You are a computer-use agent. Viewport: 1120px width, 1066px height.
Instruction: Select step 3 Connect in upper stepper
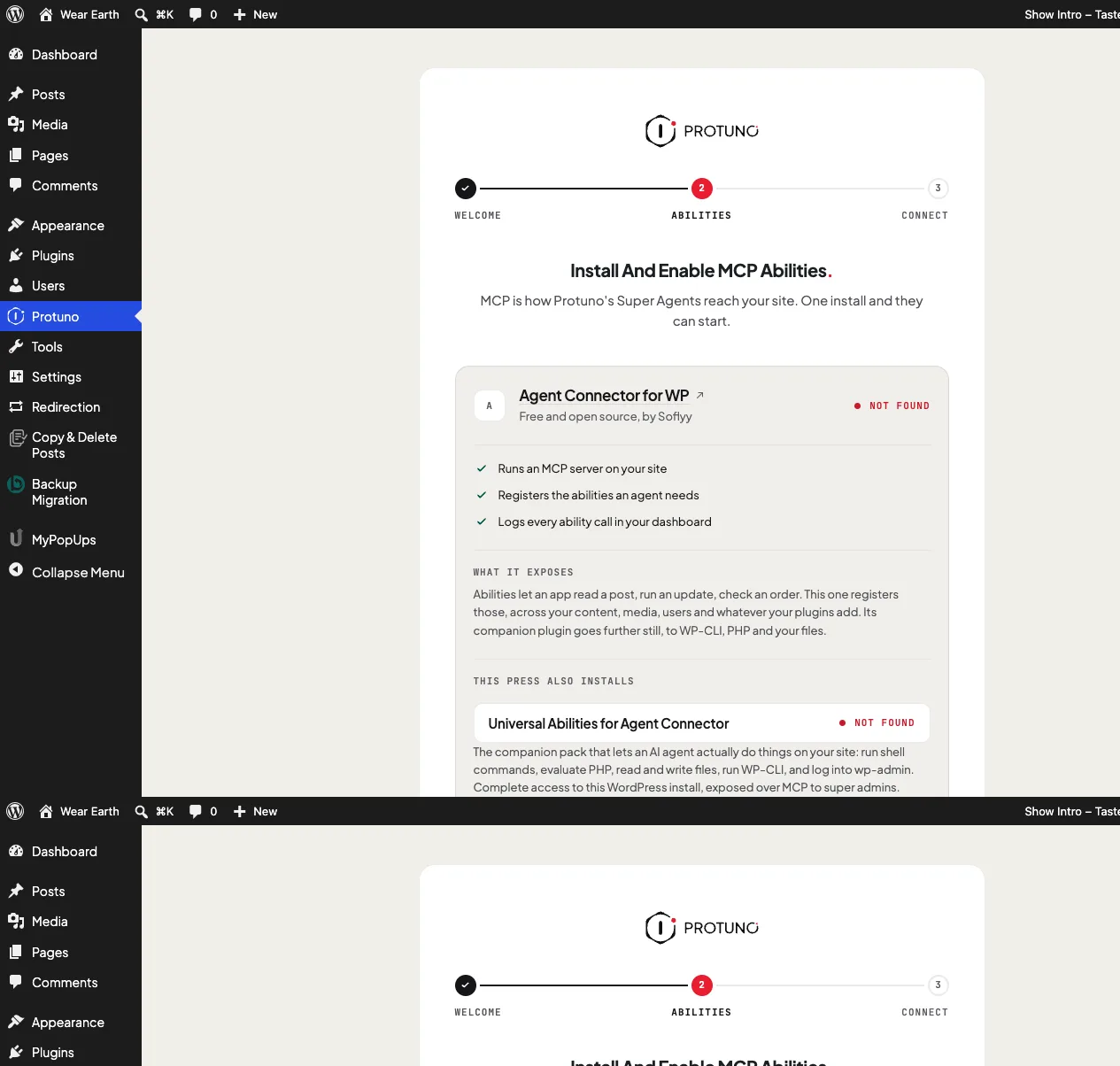click(938, 188)
